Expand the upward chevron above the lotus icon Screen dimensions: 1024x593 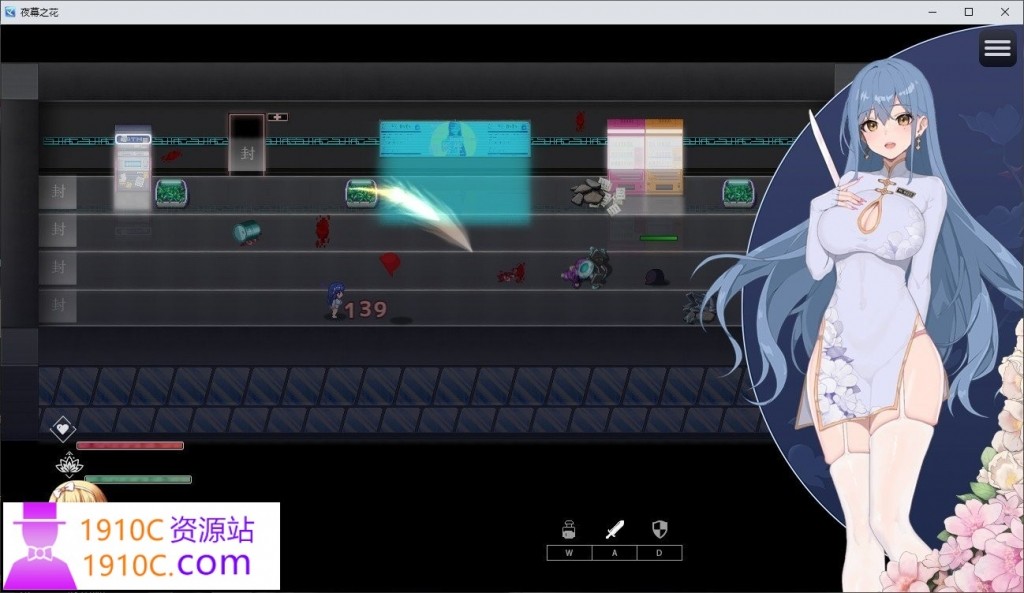pos(70,453)
